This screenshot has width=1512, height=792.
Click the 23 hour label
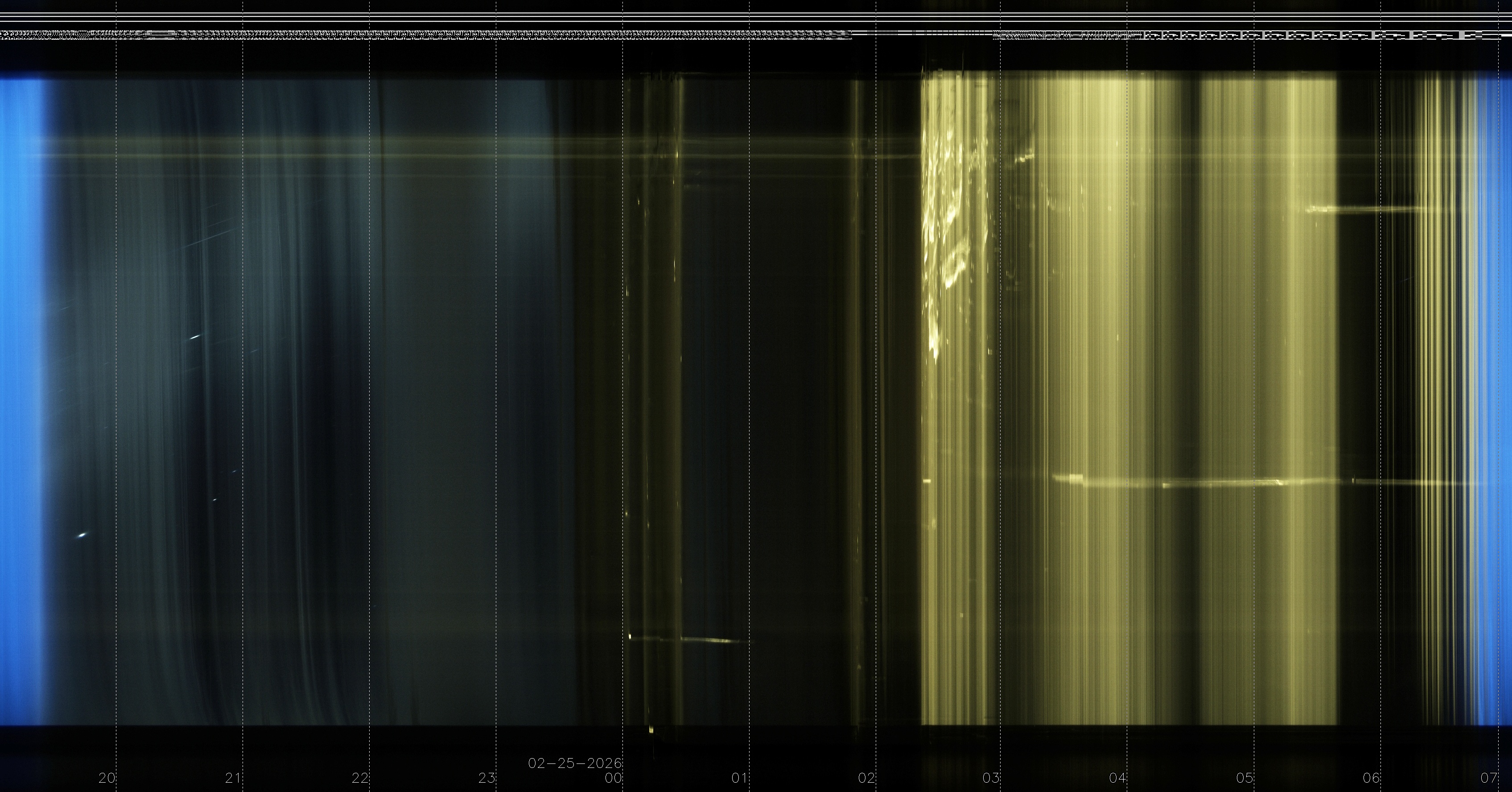(486, 779)
